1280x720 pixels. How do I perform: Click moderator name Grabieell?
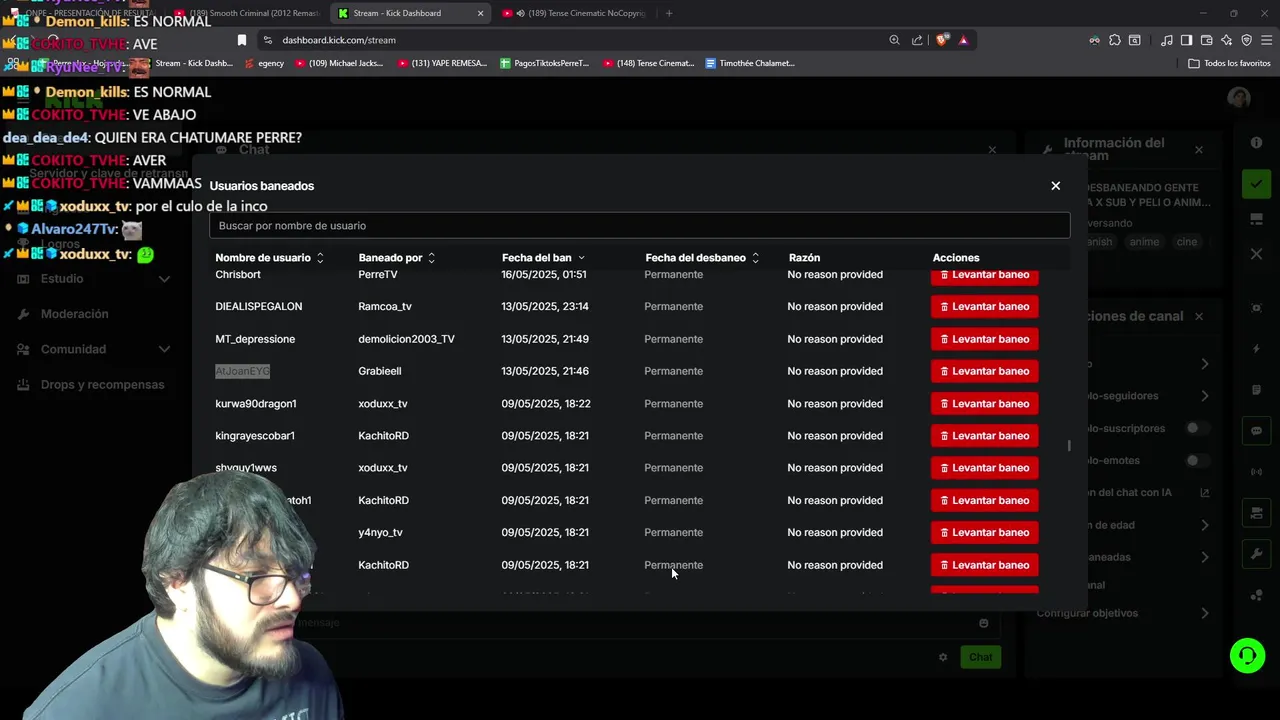(379, 371)
